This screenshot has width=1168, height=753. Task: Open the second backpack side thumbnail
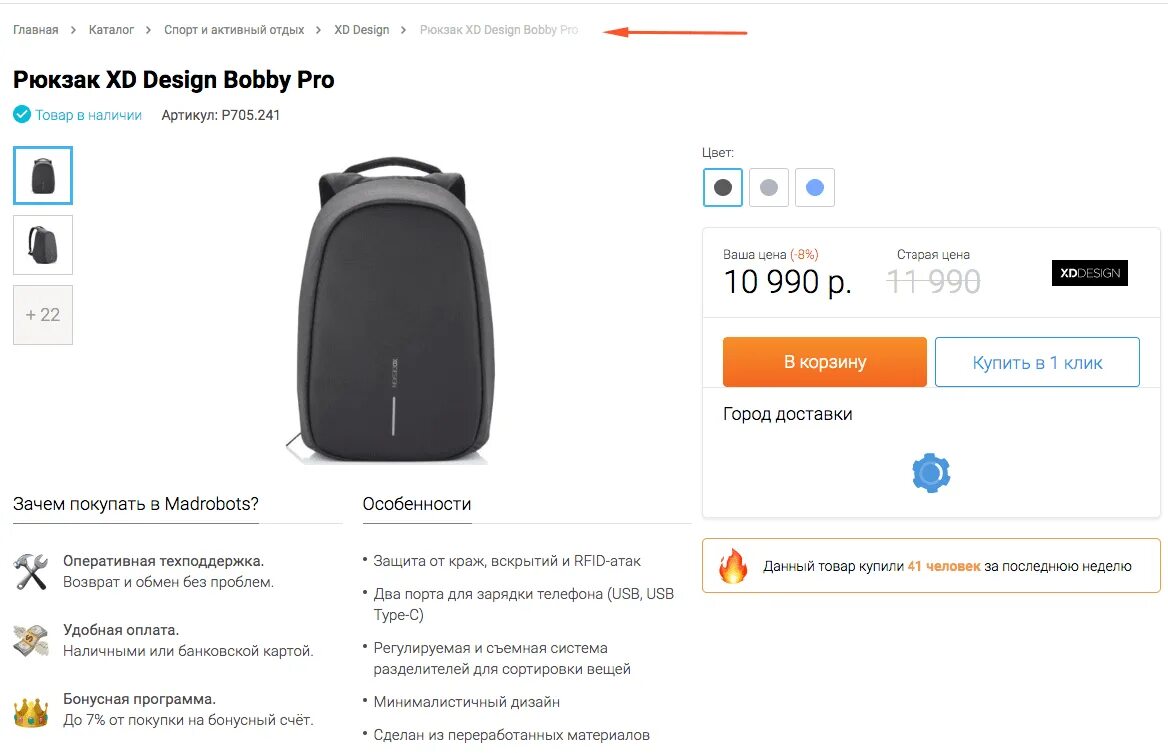click(x=42, y=245)
